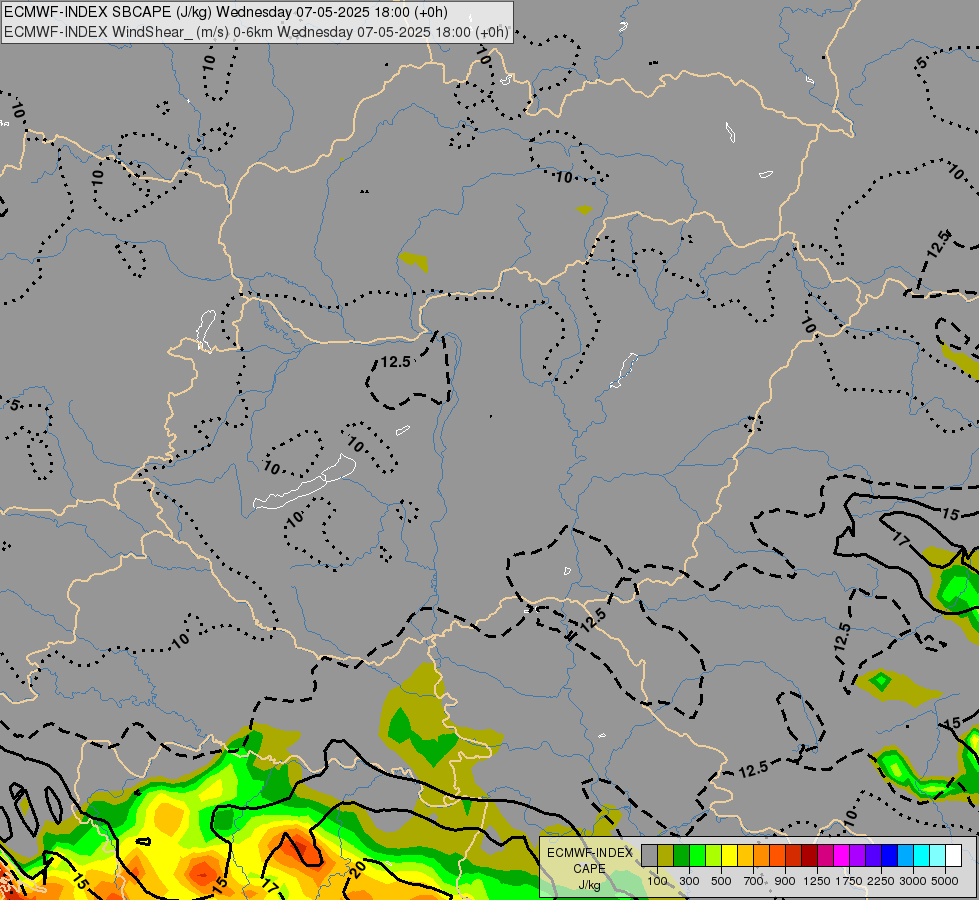Image resolution: width=979 pixels, height=900 pixels.
Task: Click the legend value label '1750'
Action: (849, 881)
